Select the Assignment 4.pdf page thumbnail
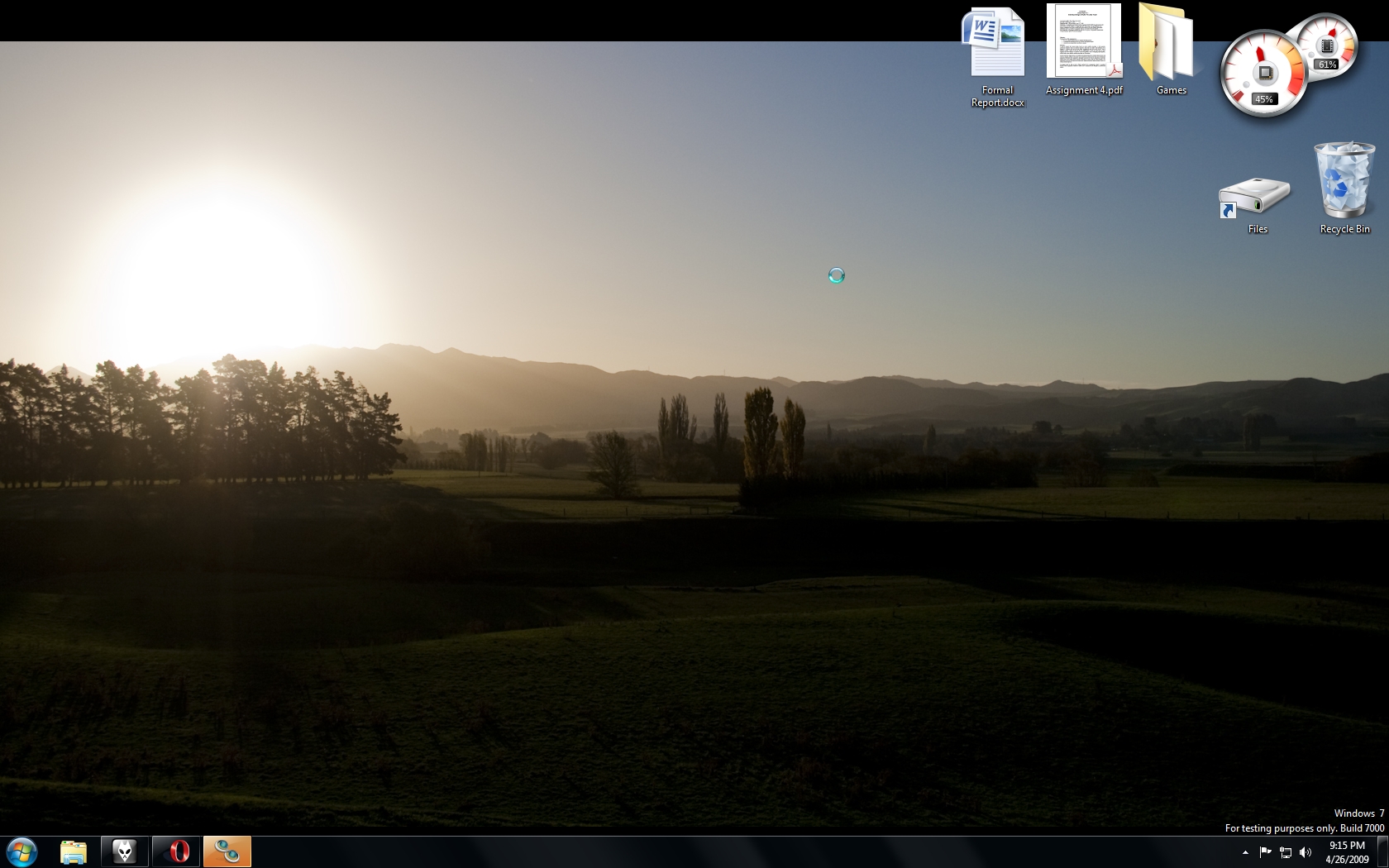This screenshot has height=868, width=1389. tap(1083, 41)
